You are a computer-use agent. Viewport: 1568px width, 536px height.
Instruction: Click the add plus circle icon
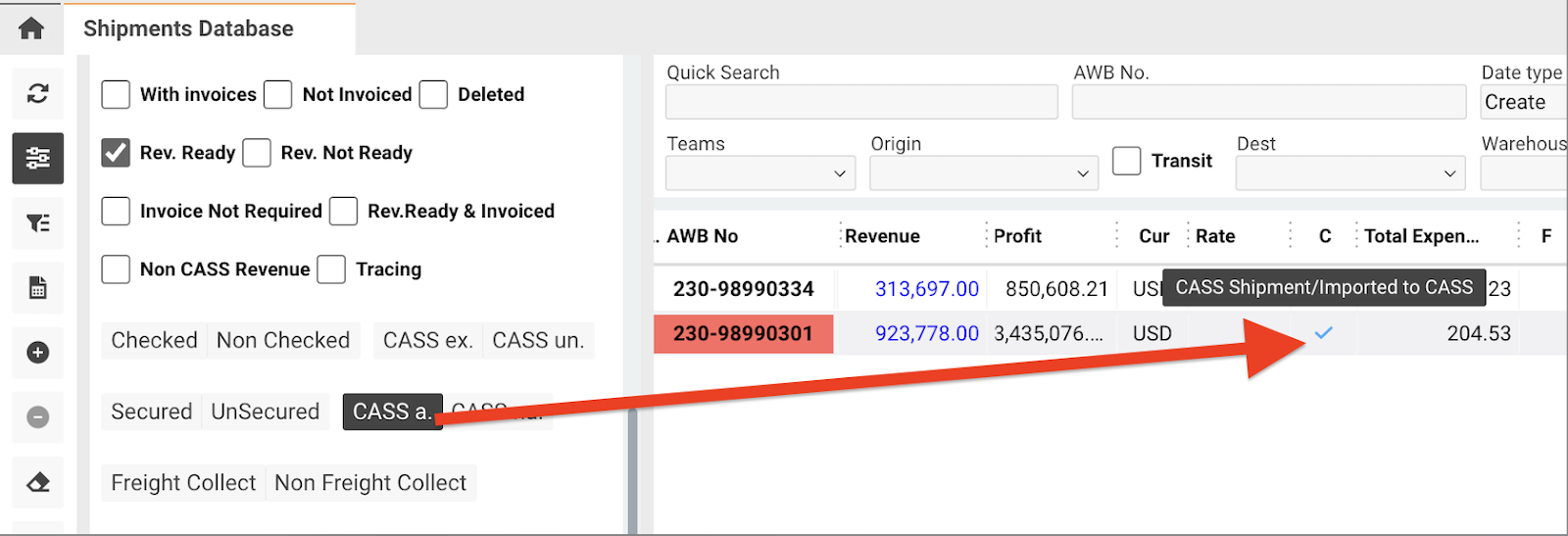click(x=38, y=353)
